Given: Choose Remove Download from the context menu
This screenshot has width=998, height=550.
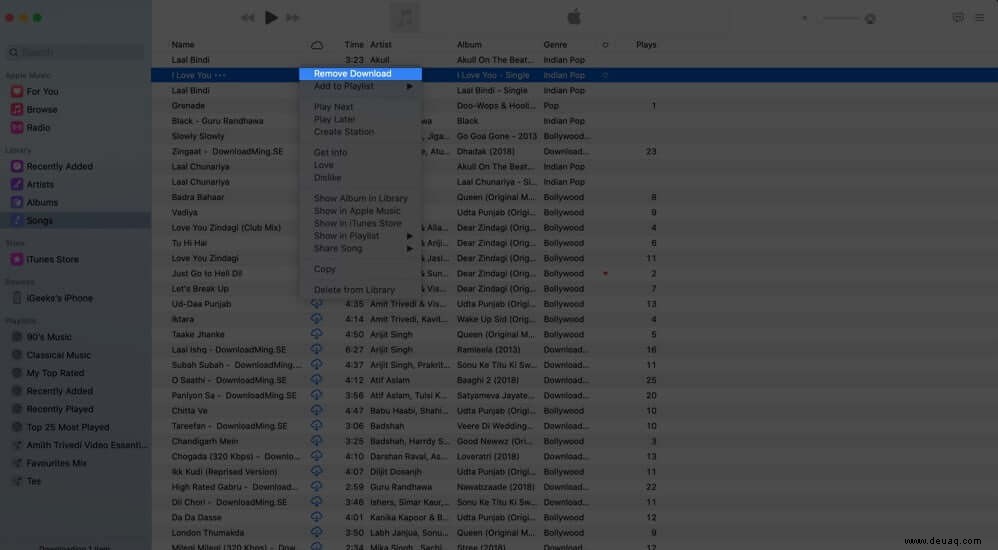Looking at the screenshot, I should coord(360,74).
